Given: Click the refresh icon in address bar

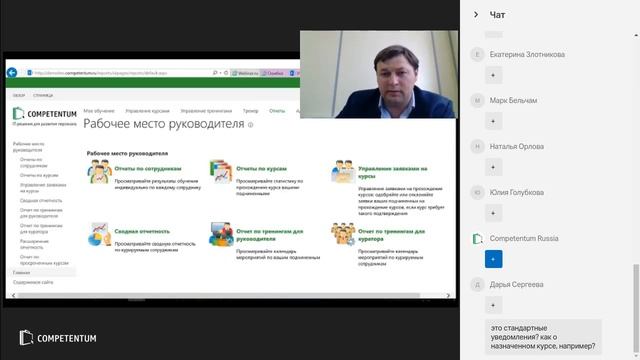Looking at the screenshot, I should [x=226, y=73].
